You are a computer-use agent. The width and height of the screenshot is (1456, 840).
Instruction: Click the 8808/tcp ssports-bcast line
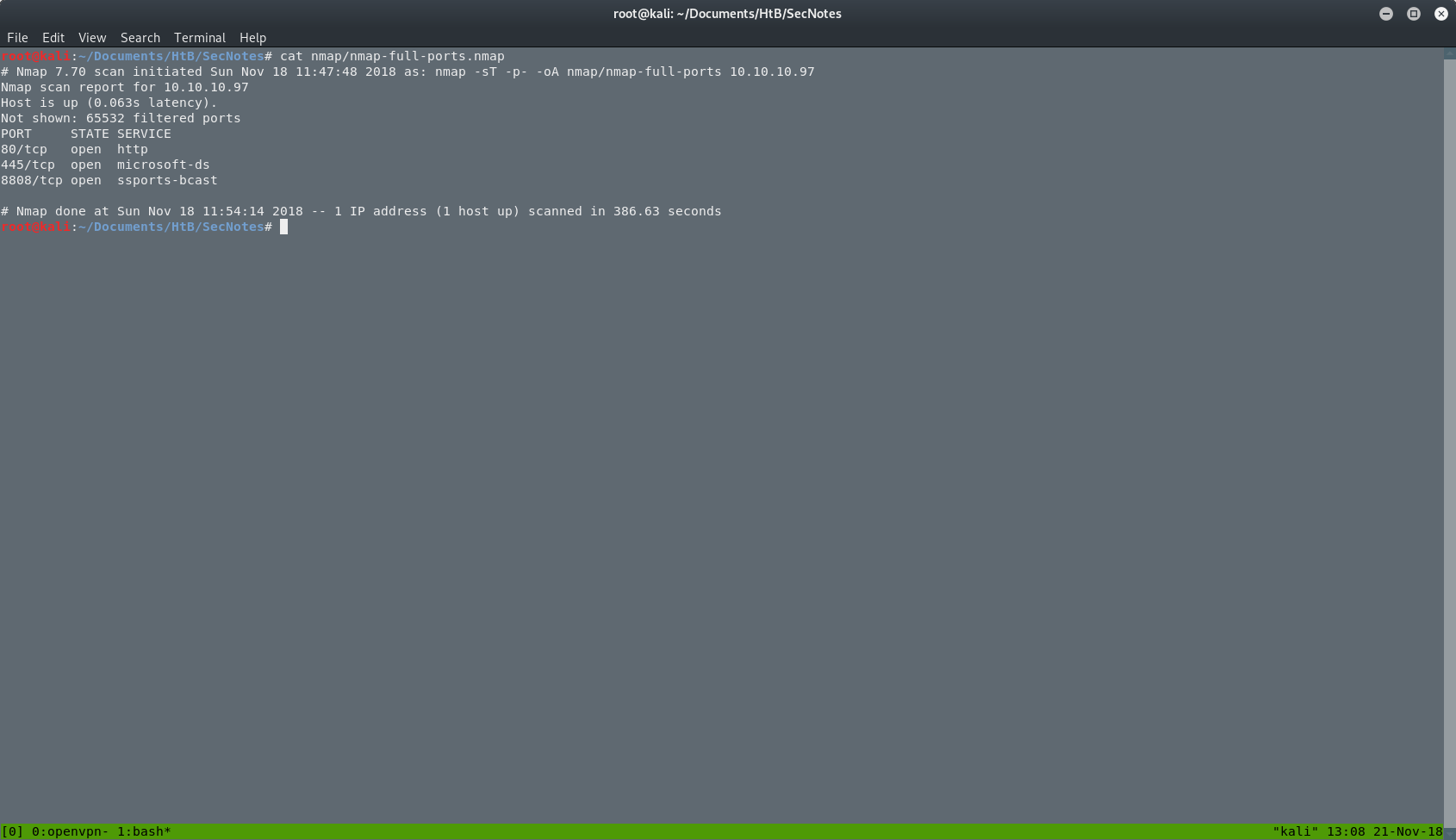[x=109, y=180]
